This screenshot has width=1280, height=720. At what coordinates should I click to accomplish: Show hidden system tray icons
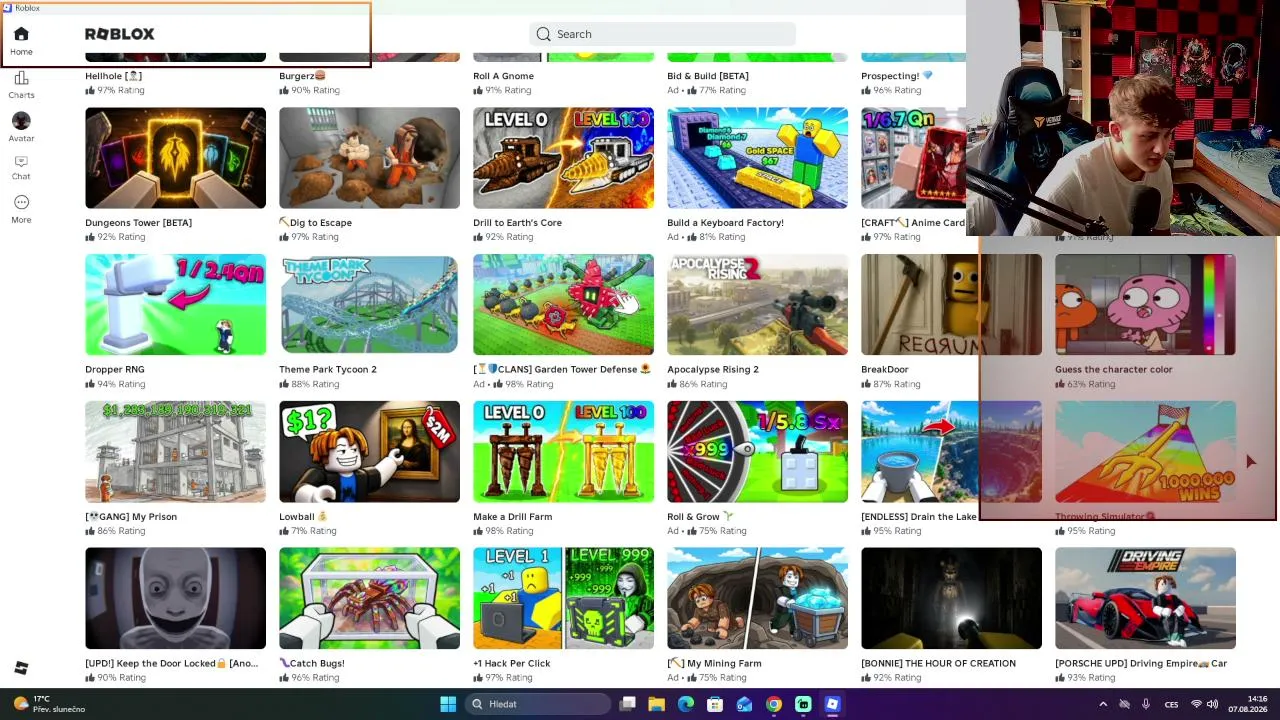(x=1103, y=704)
